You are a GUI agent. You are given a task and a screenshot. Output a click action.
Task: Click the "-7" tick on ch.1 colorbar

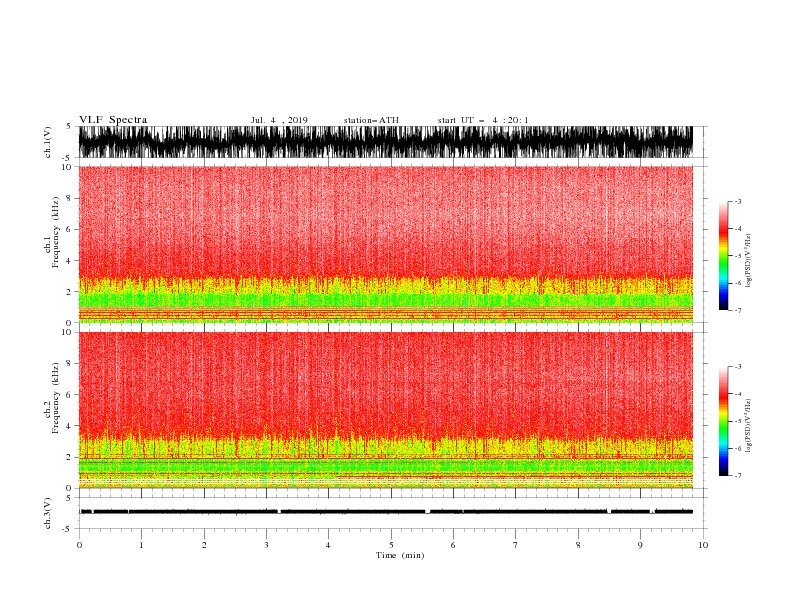[x=738, y=310]
